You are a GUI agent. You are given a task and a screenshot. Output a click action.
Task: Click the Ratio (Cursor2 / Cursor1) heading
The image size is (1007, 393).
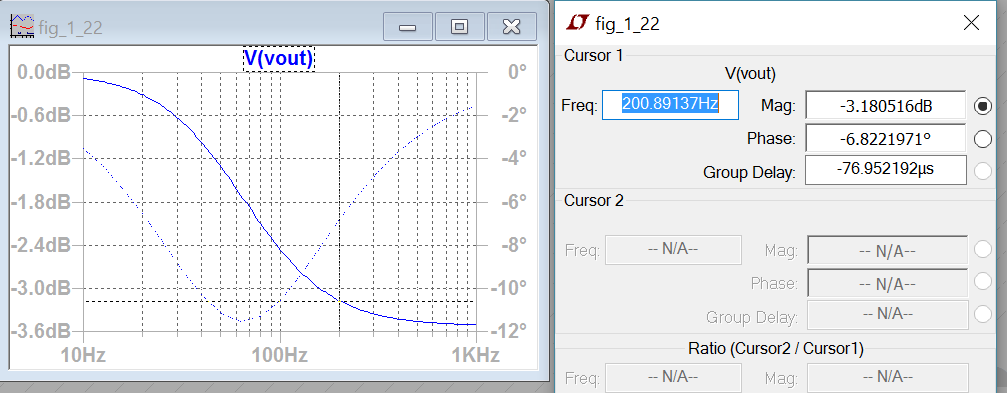click(776, 349)
